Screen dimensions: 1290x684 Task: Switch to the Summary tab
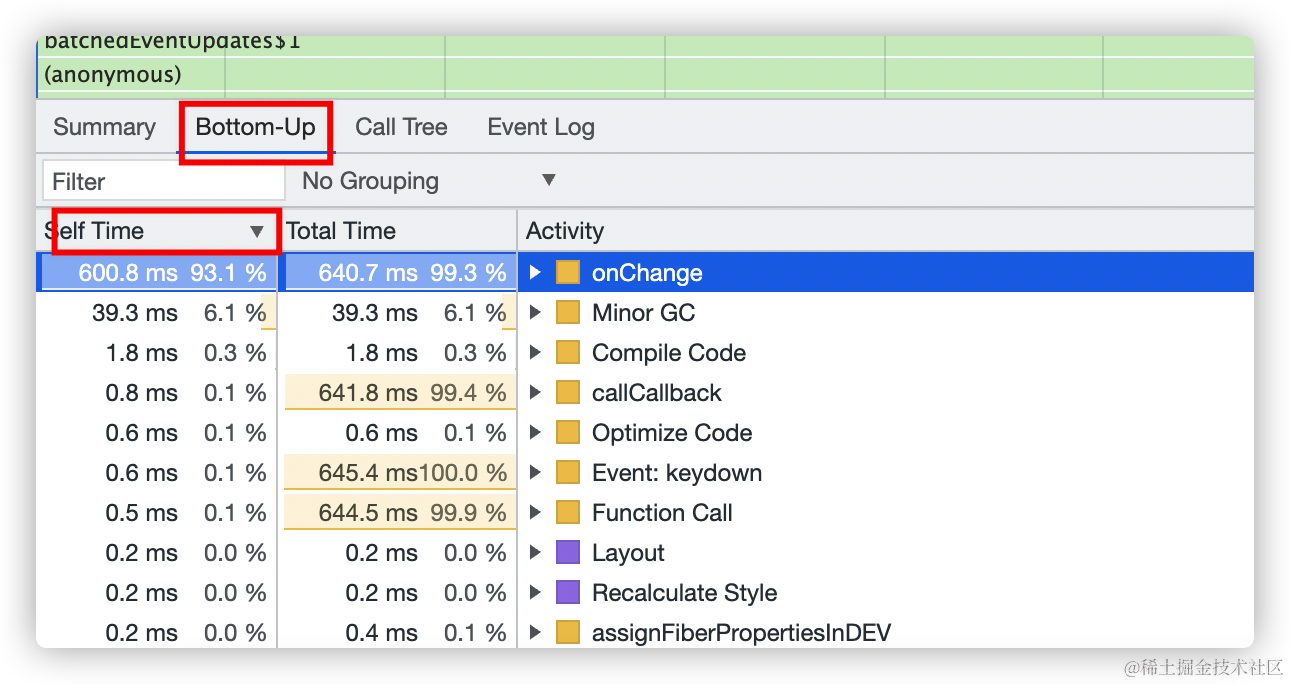(104, 127)
